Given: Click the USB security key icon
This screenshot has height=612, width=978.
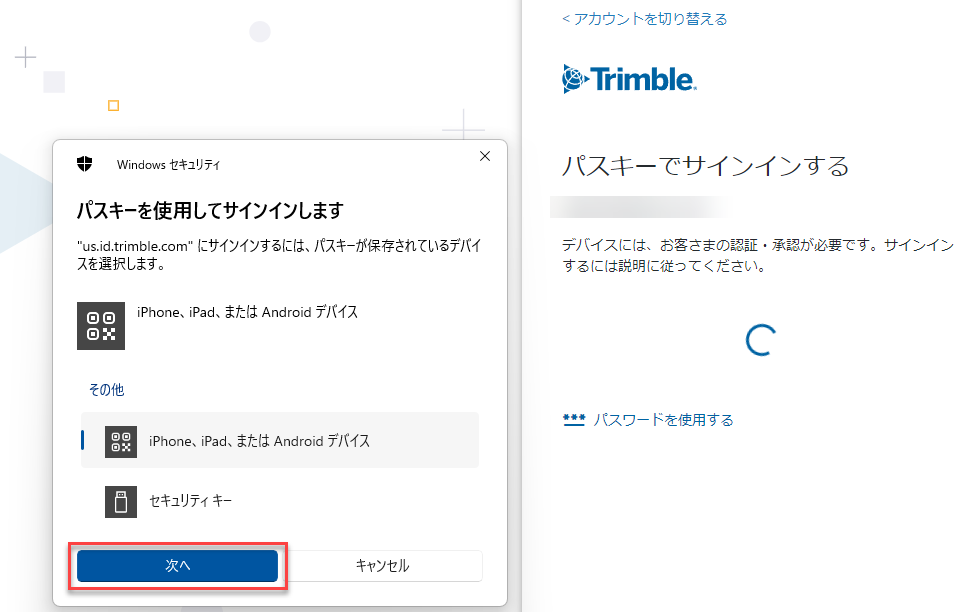Looking at the screenshot, I should pos(120,502).
